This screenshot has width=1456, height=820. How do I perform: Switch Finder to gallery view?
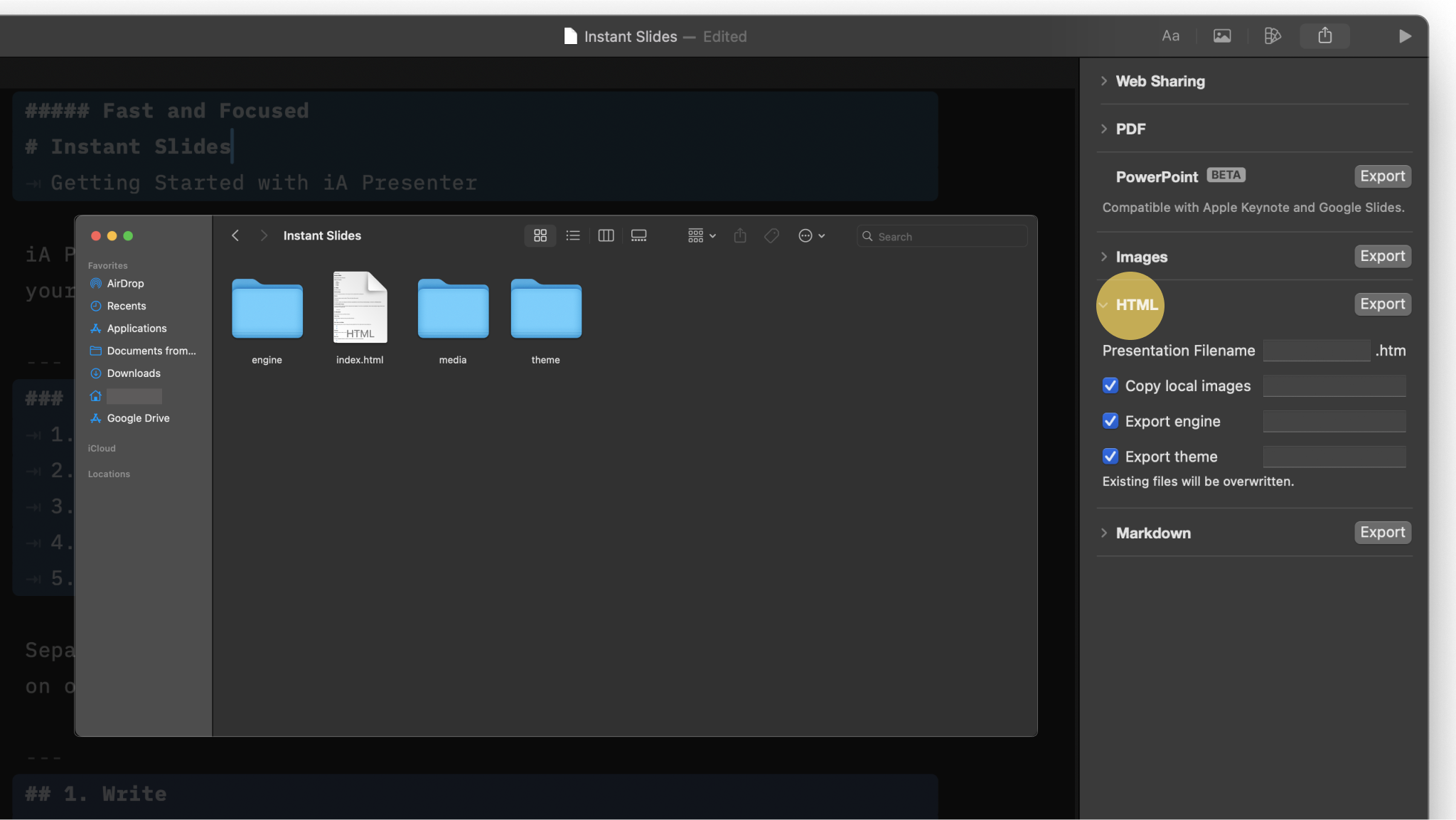[638, 235]
